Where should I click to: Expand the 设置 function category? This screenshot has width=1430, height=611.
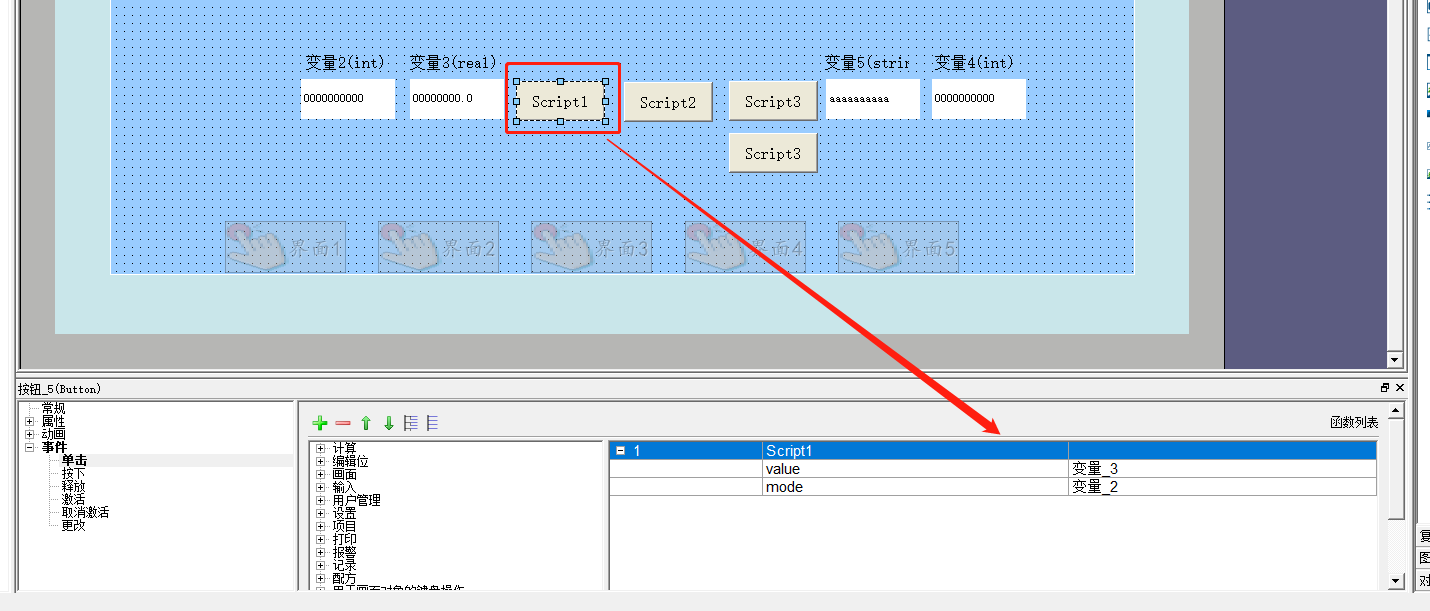point(320,513)
